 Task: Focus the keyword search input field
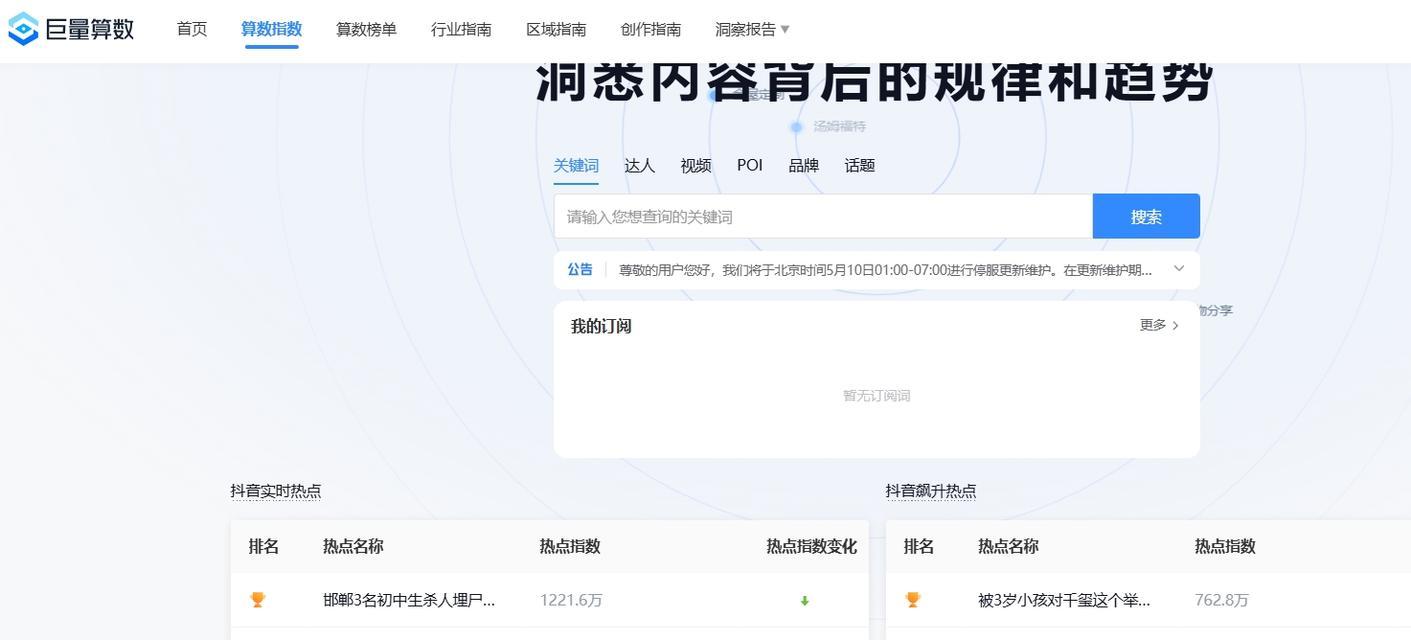point(823,216)
